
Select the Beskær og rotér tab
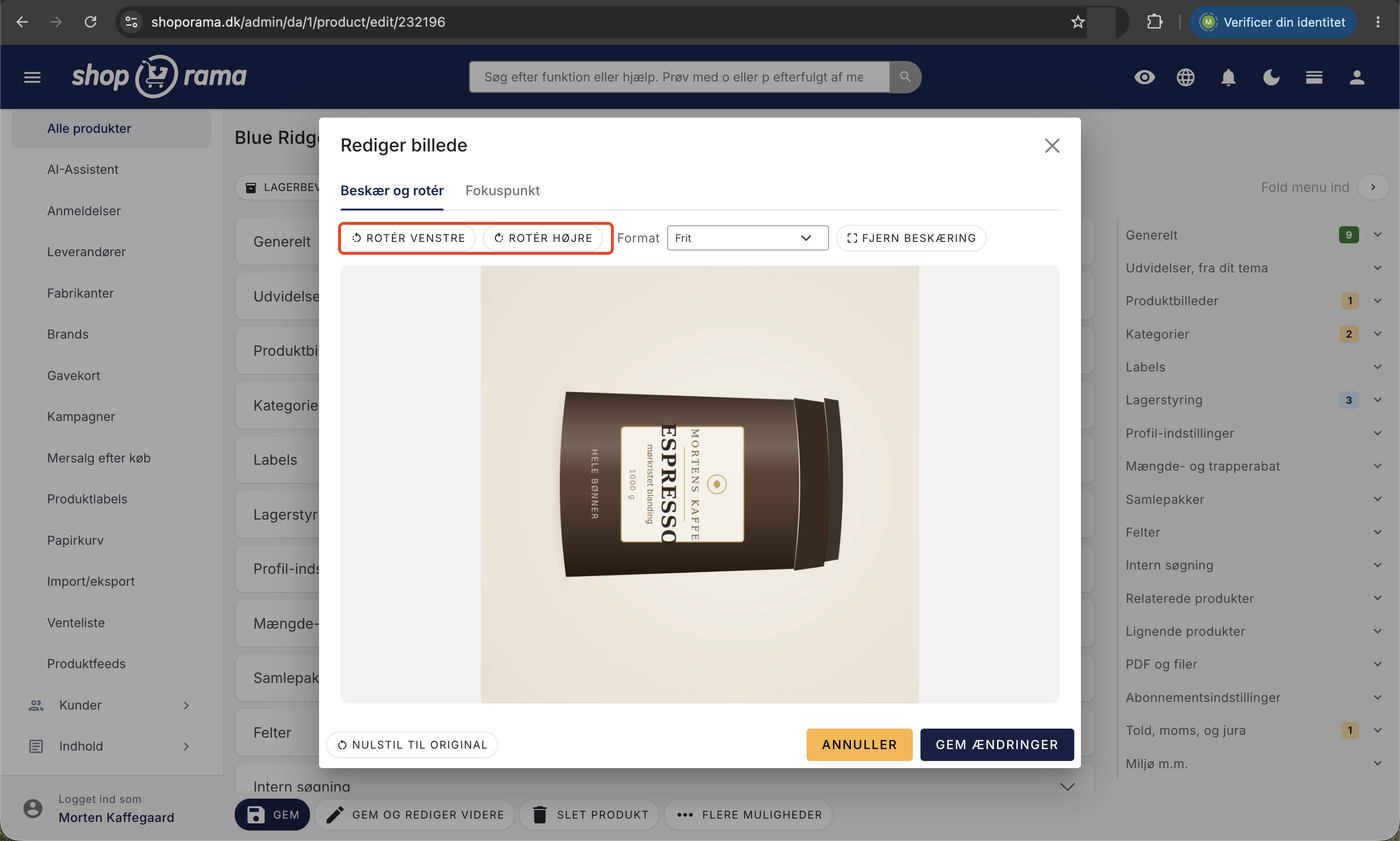coord(392,190)
